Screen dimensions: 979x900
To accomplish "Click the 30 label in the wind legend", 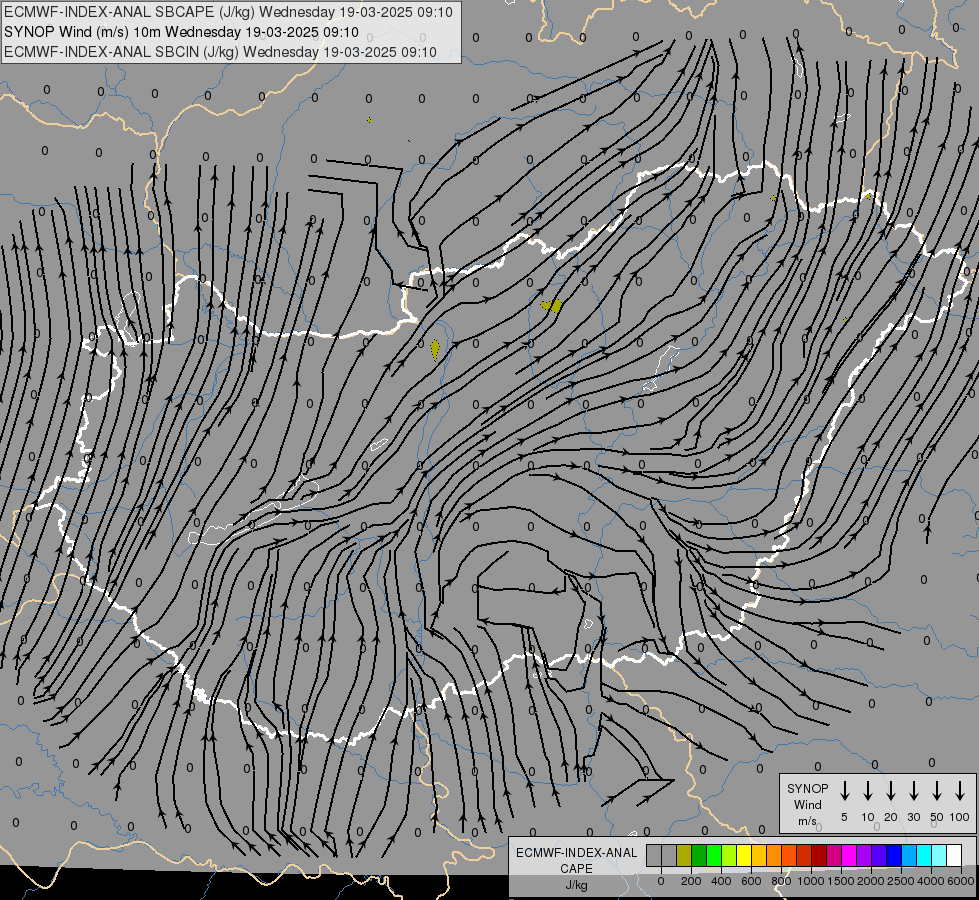I will [x=913, y=817].
